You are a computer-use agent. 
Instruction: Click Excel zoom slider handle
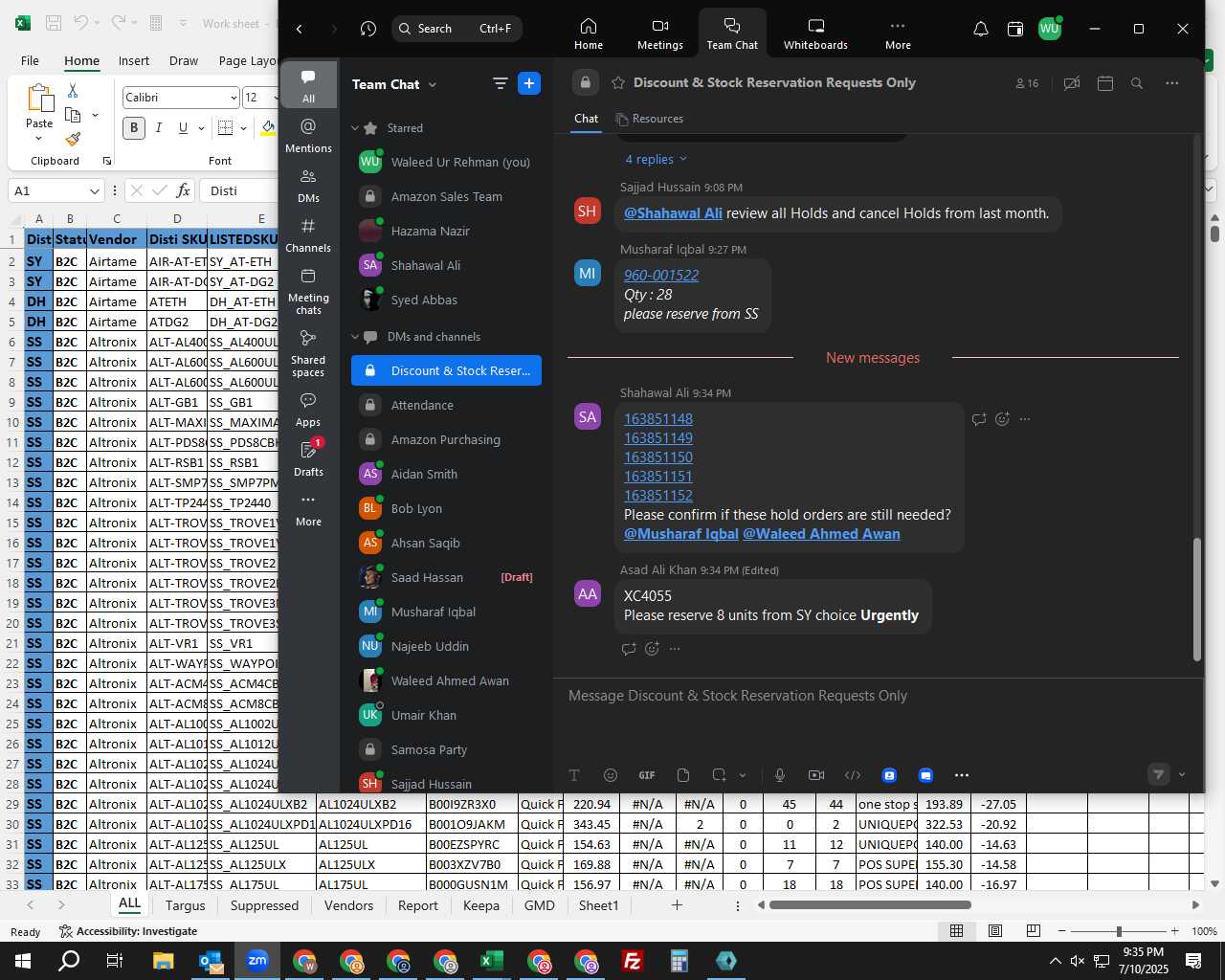pyautogui.click(x=1119, y=931)
